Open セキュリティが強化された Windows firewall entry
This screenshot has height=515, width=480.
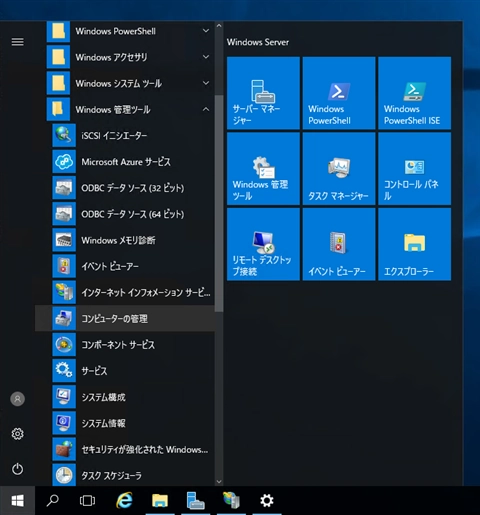pyautogui.click(x=125, y=449)
